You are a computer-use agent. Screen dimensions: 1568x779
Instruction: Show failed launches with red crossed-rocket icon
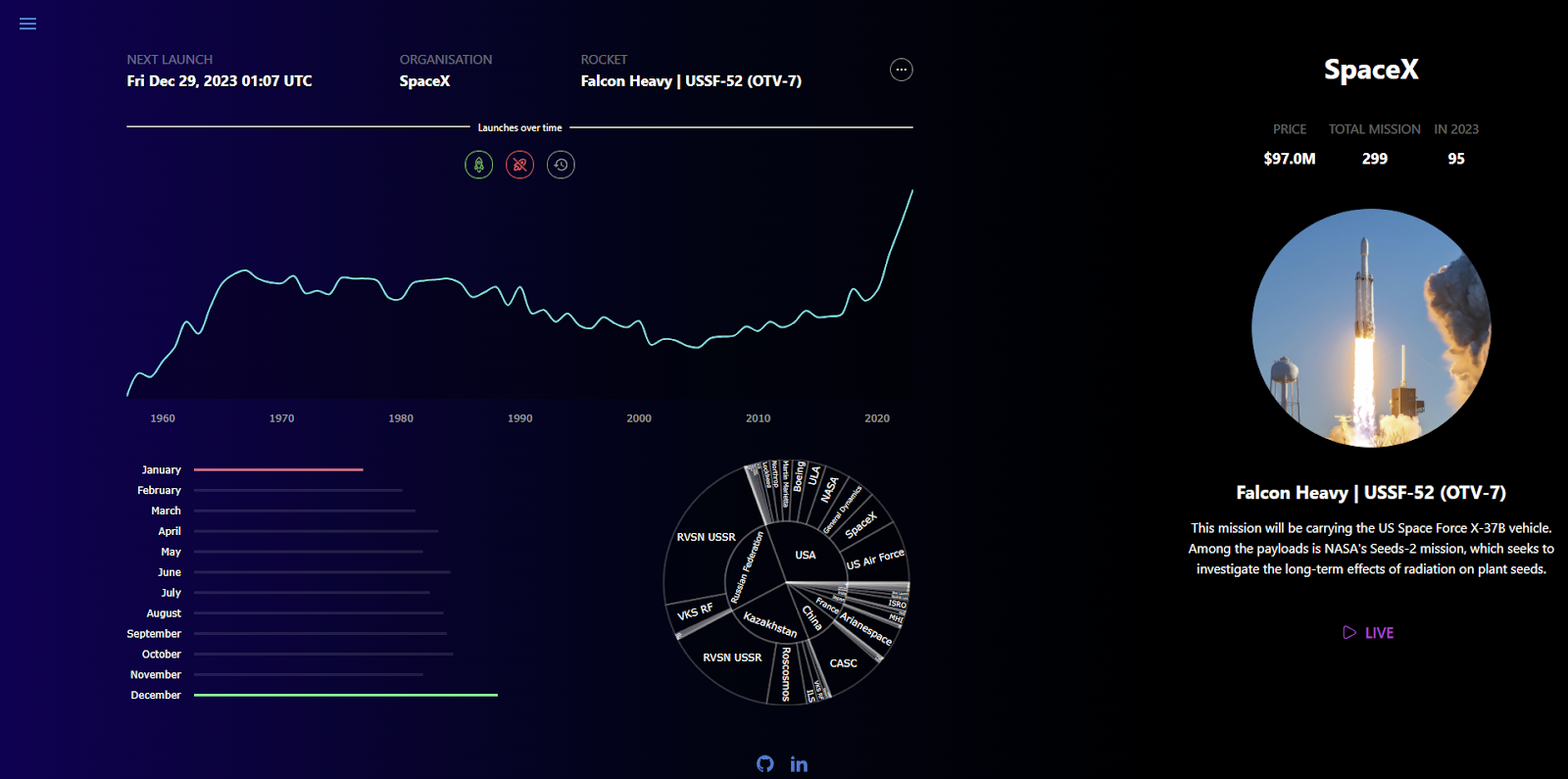coord(519,165)
